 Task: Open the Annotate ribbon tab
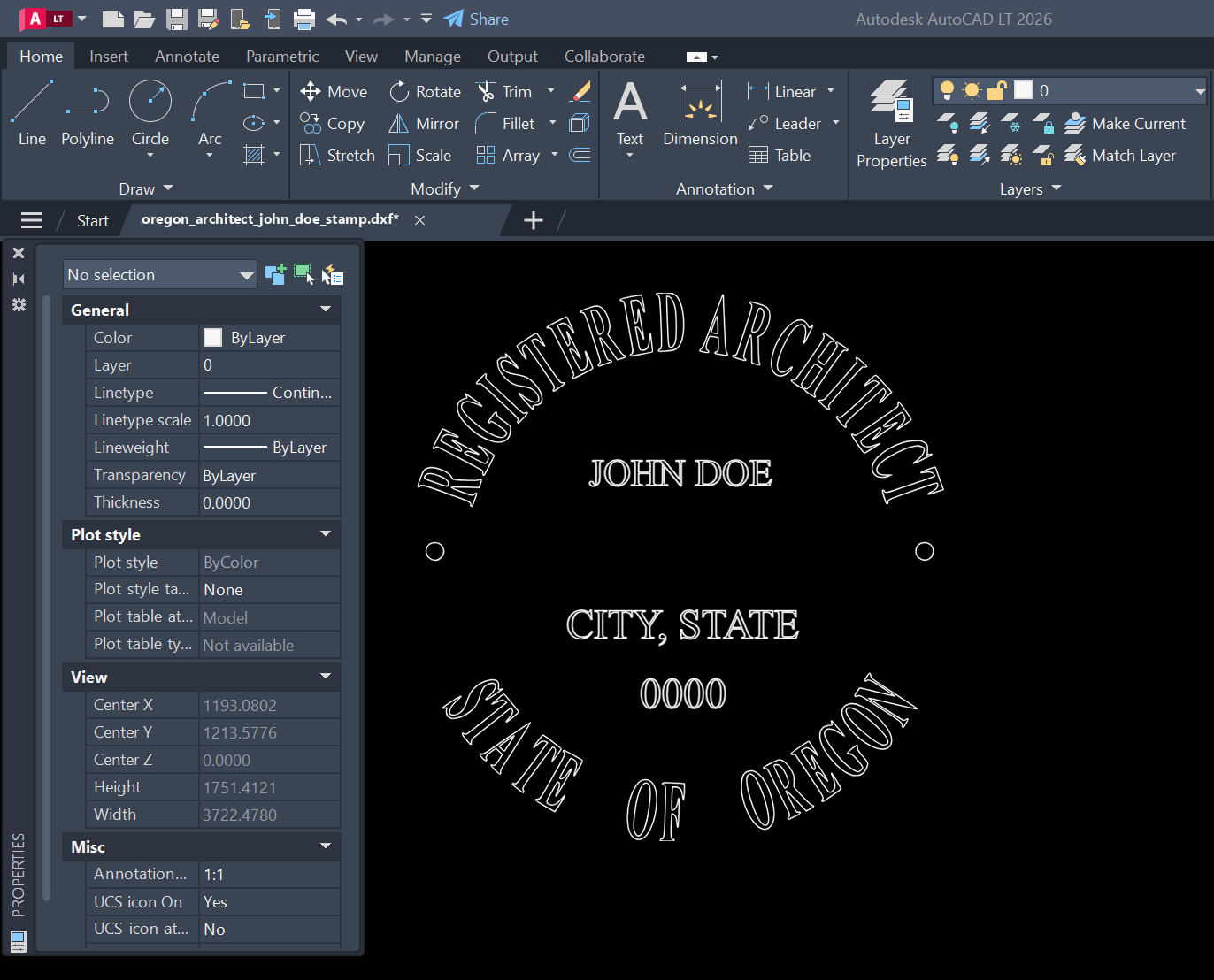tap(187, 56)
